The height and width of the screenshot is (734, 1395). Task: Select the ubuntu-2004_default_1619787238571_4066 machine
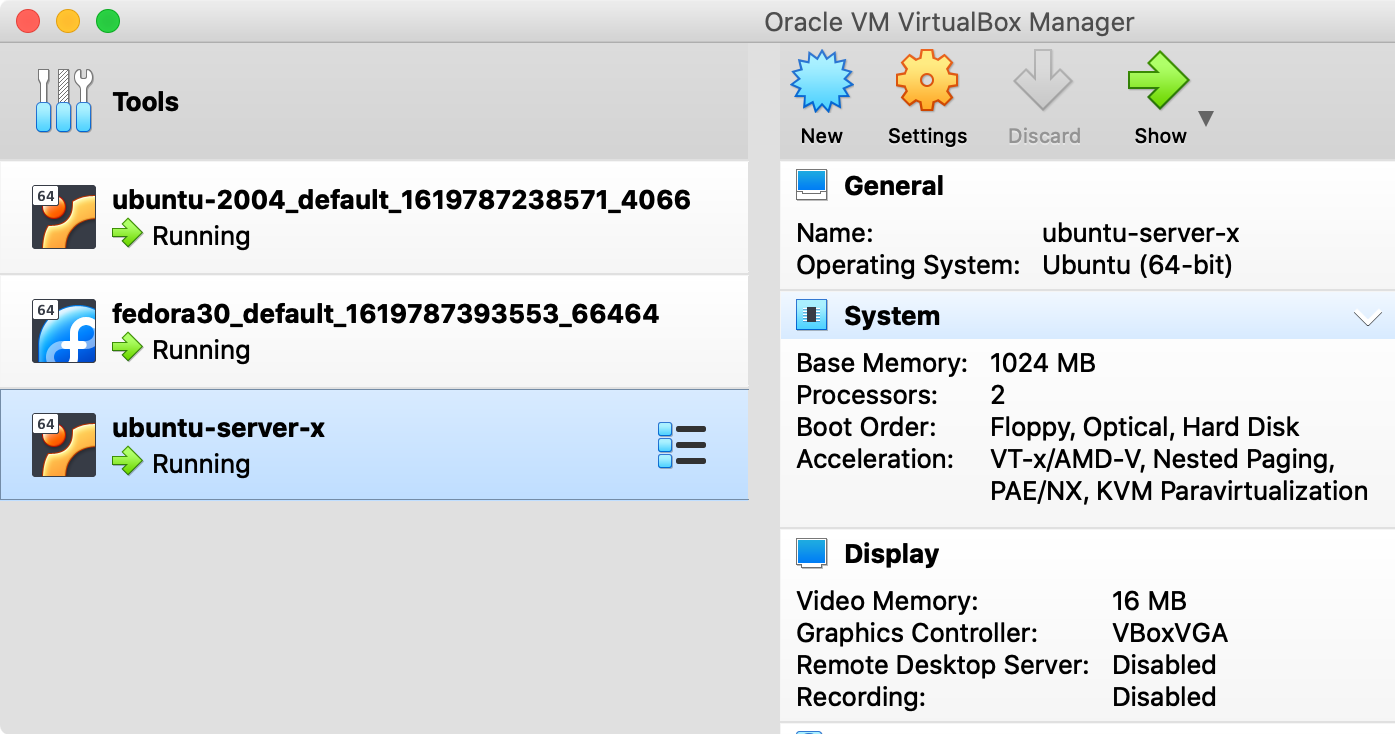[x=401, y=200]
